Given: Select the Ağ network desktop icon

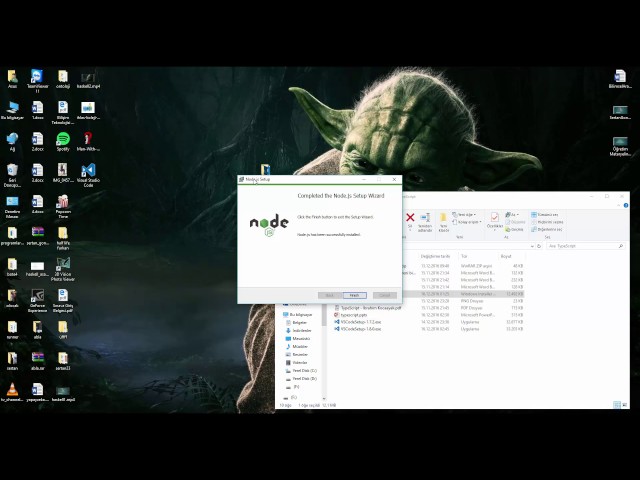Looking at the screenshot, I should (12, 142).
